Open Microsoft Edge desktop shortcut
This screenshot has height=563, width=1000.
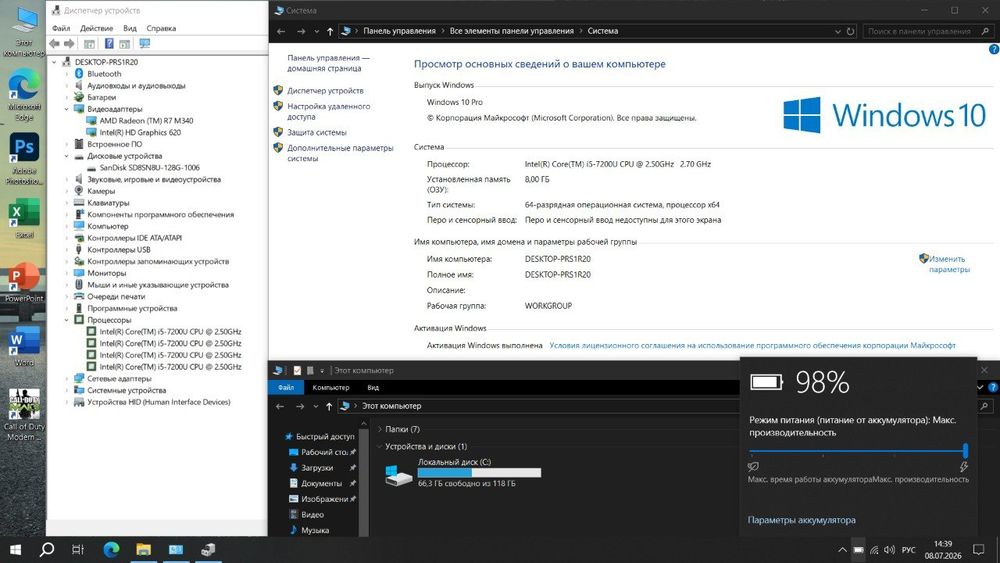click(24, 94)
